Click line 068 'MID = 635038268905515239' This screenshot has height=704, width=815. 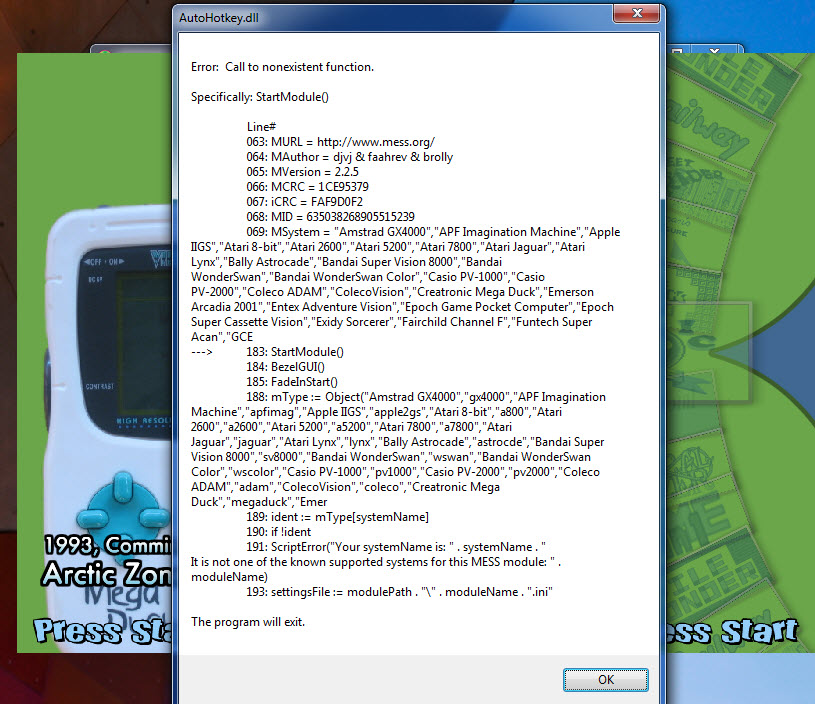pyautogui.click(x=331, y=217)
